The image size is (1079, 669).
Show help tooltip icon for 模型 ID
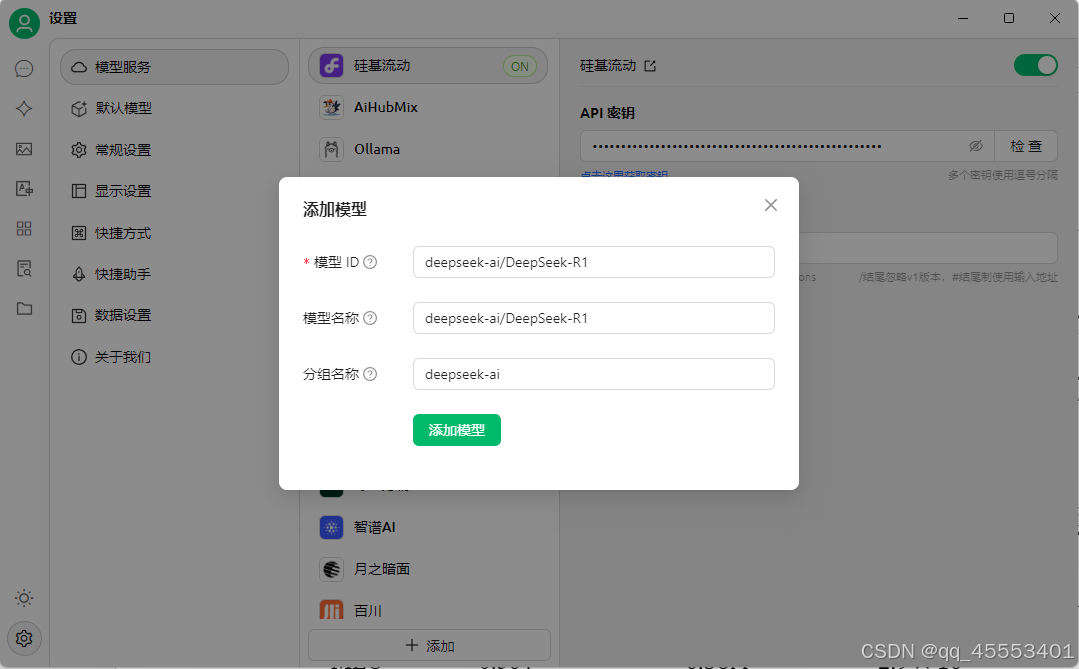pyautogui.click(x=370, y=262)
